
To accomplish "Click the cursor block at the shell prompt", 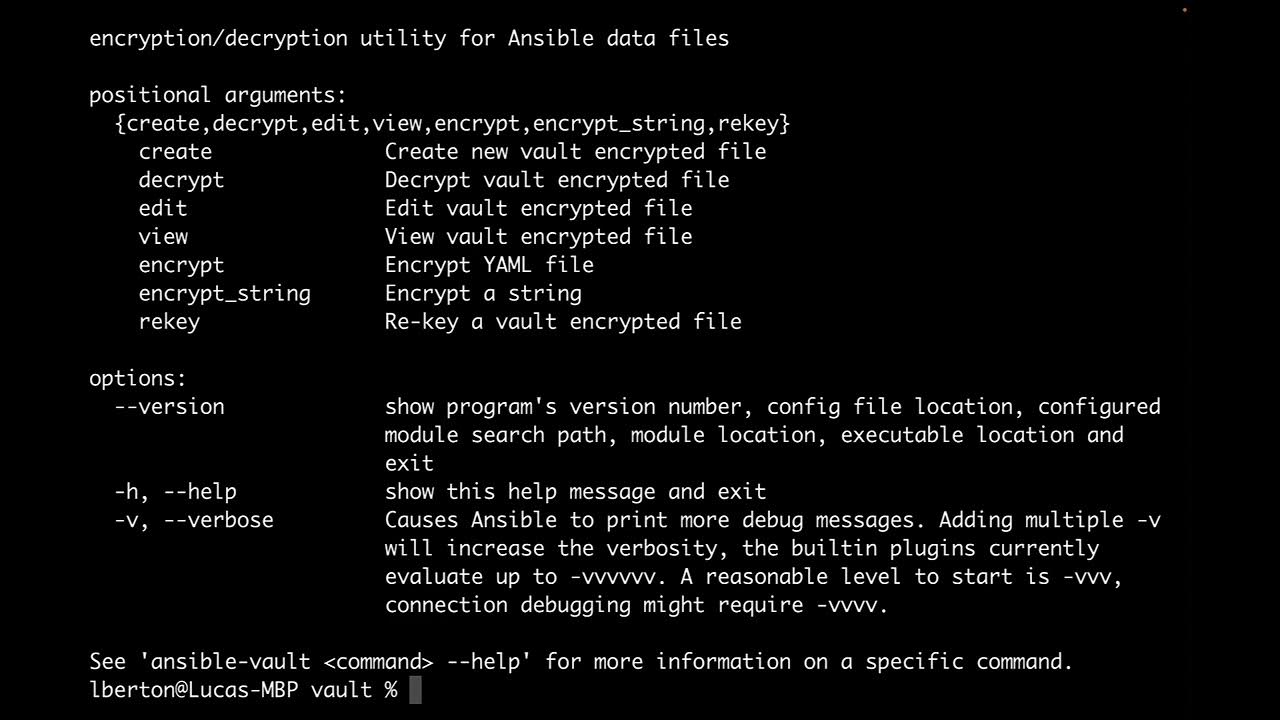I will 416,690.
